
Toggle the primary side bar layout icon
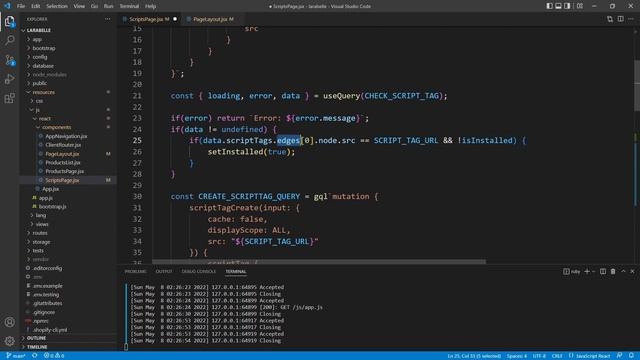549,6
